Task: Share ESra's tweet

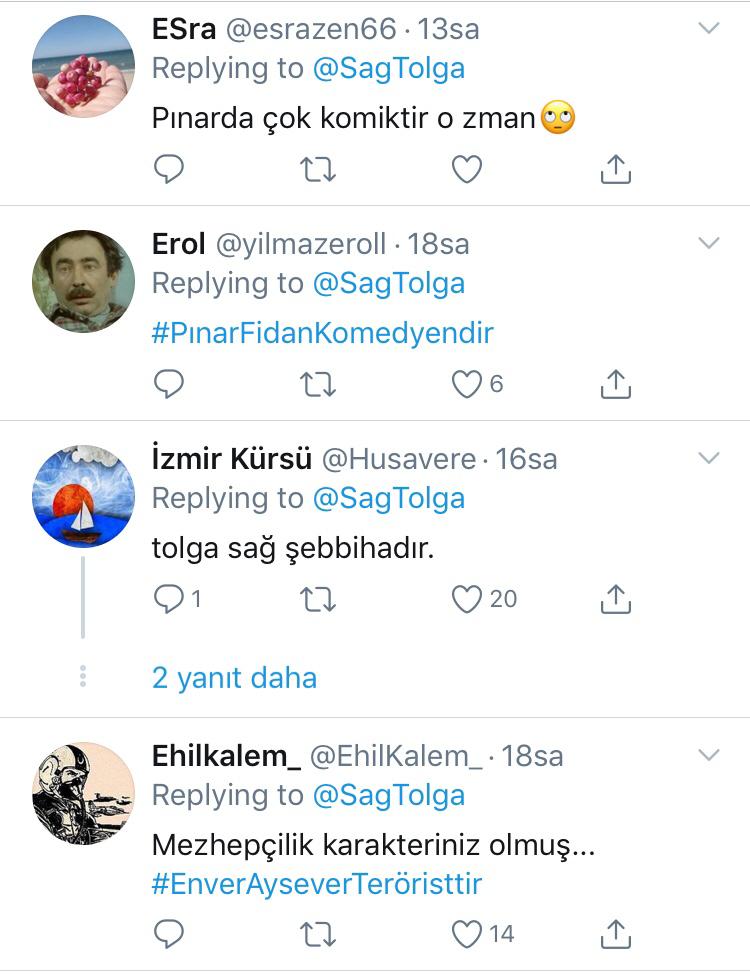Action: point(616,170)
